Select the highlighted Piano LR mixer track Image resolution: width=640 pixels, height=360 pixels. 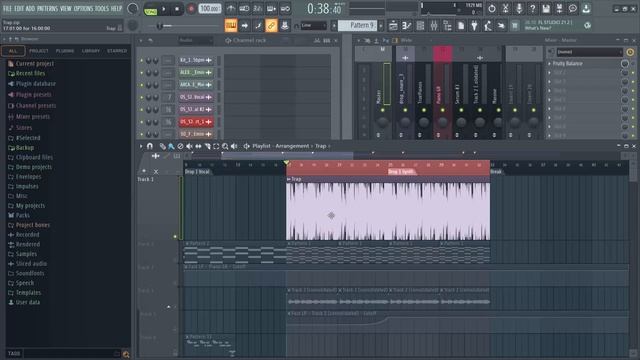click(442, 93)
